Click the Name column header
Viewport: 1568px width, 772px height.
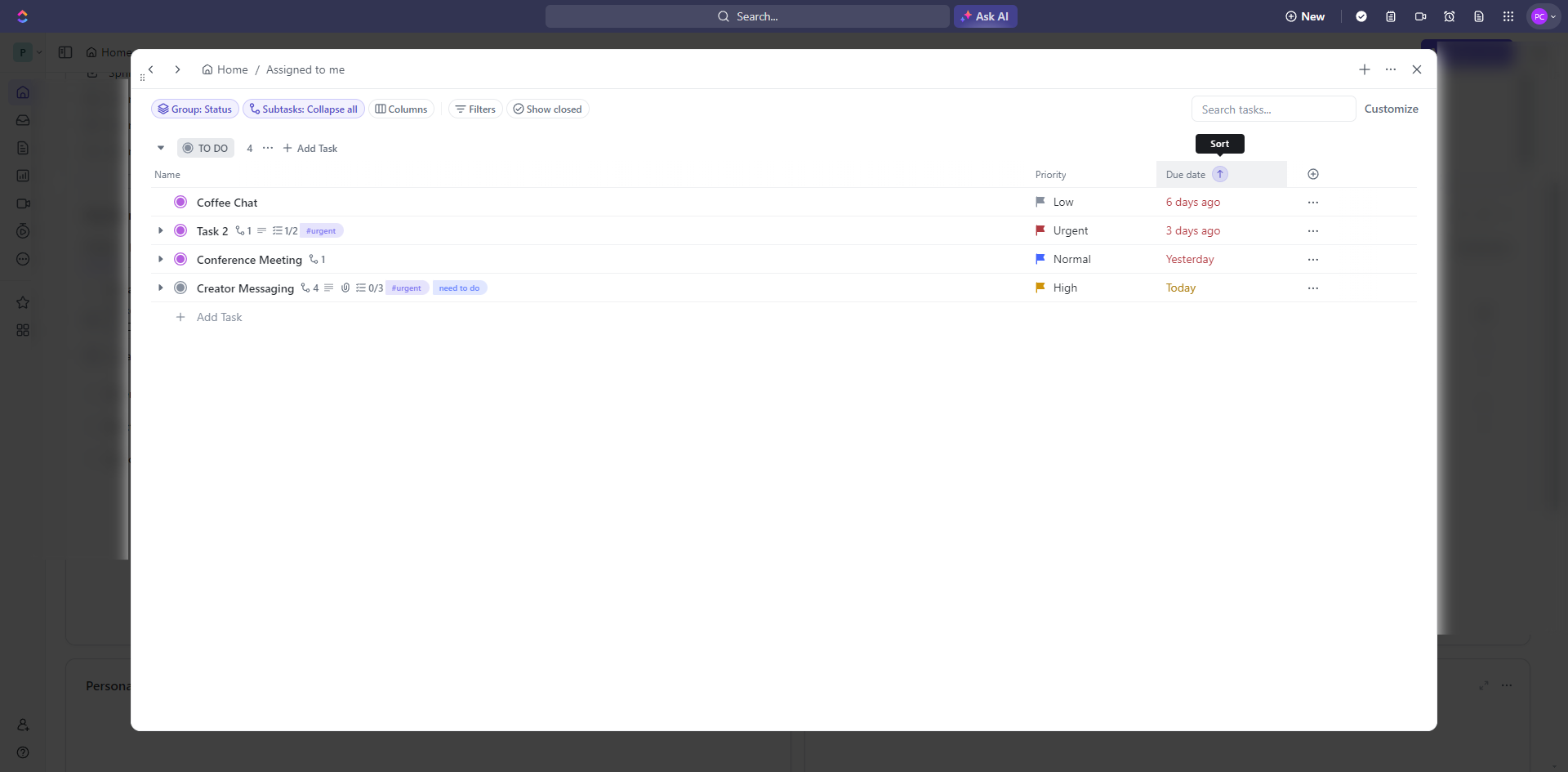(167, 174)
